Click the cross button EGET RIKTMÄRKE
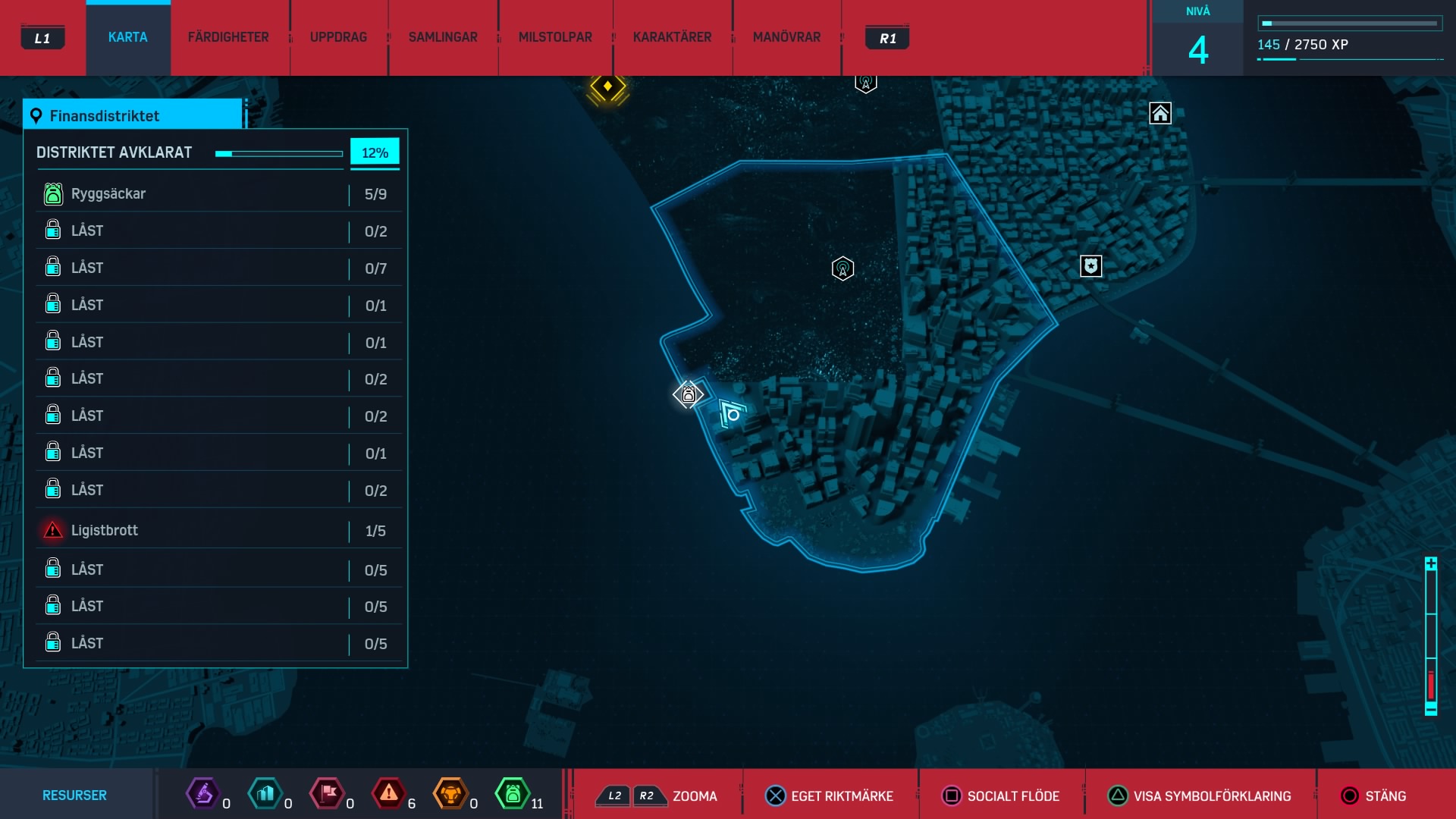The height and width of the screenshot is (819, 1456). [x=775, y=796]
